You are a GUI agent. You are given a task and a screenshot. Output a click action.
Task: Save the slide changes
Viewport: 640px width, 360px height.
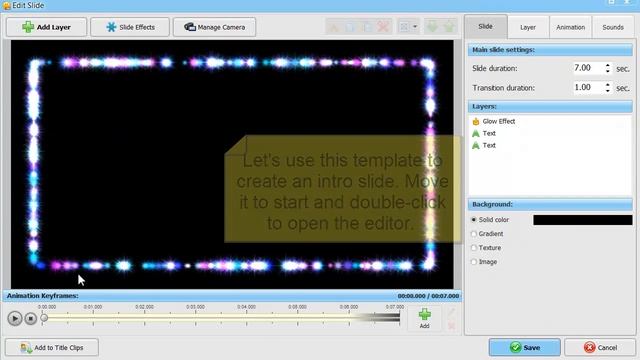pyautogui.click(x=524, y=347)
